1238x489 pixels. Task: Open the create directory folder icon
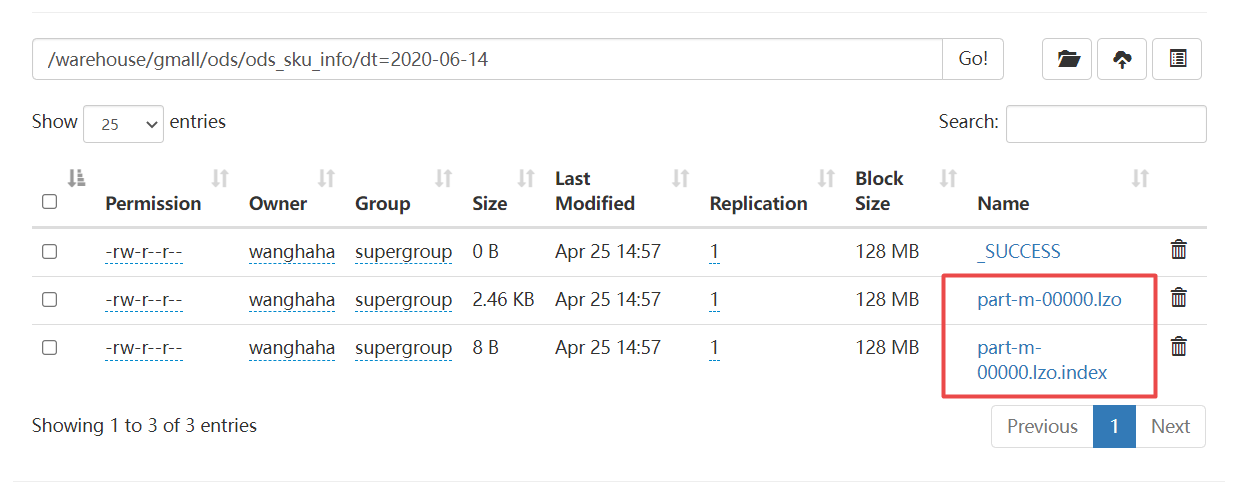[1067, 59]
